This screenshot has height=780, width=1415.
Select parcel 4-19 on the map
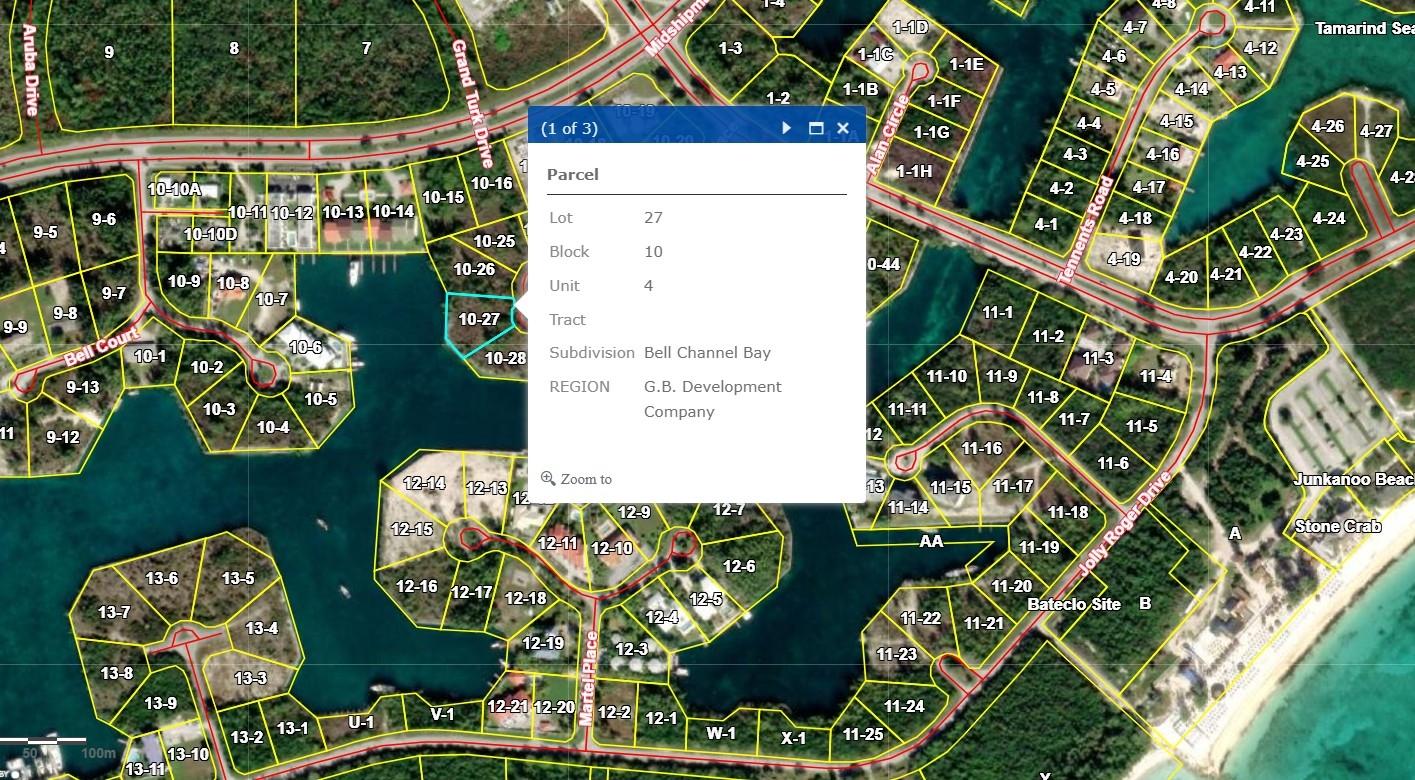pyautogui.click(x=1123, y=259)
